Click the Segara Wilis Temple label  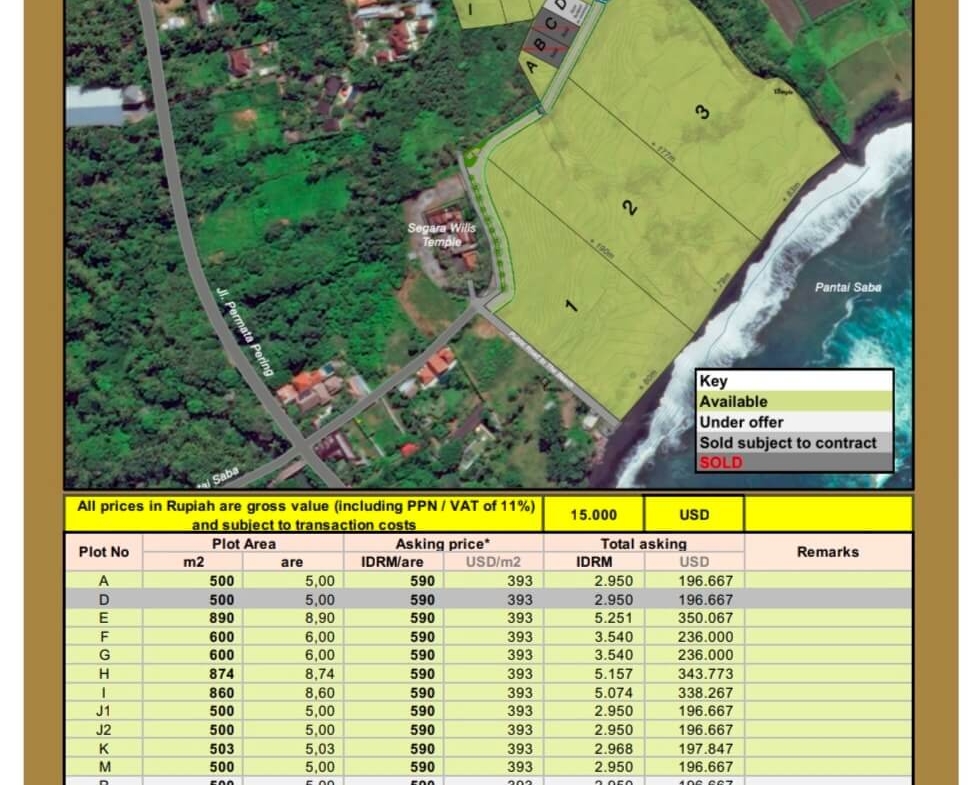click(441, 234)
